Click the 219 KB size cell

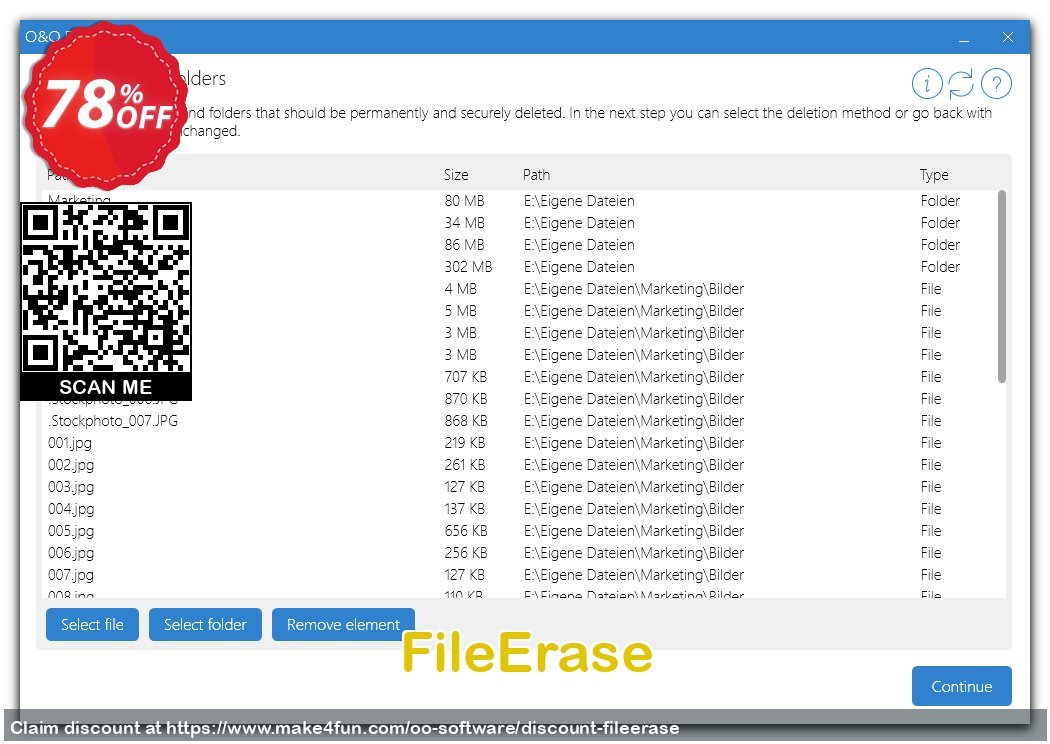[x=465, y=443]
